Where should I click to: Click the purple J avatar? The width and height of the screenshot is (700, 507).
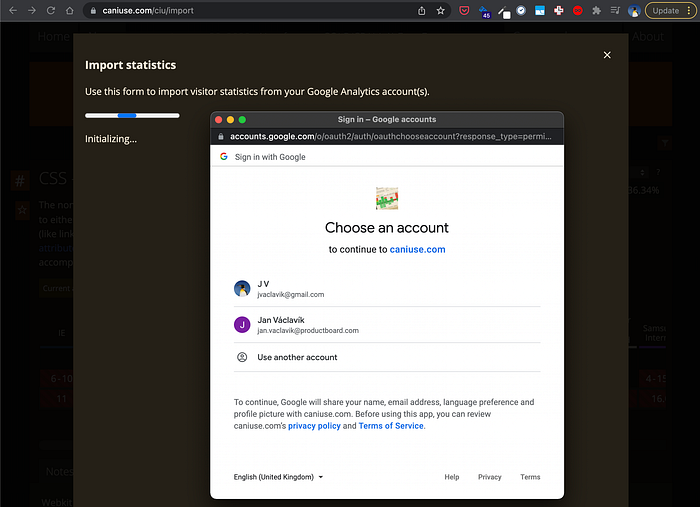coord(242,325)
